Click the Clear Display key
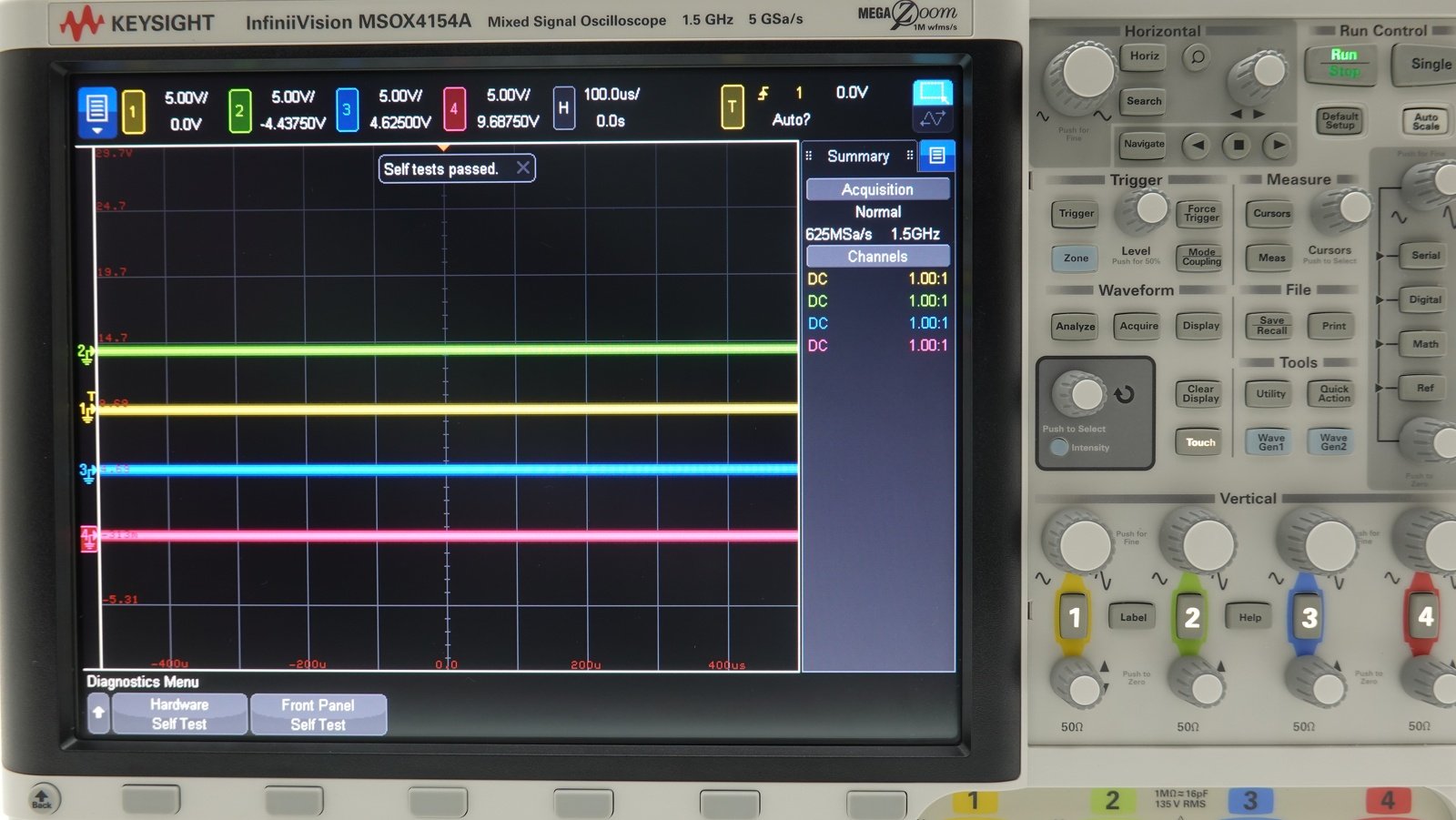1456x820 pixels. tap(1200, 394)
